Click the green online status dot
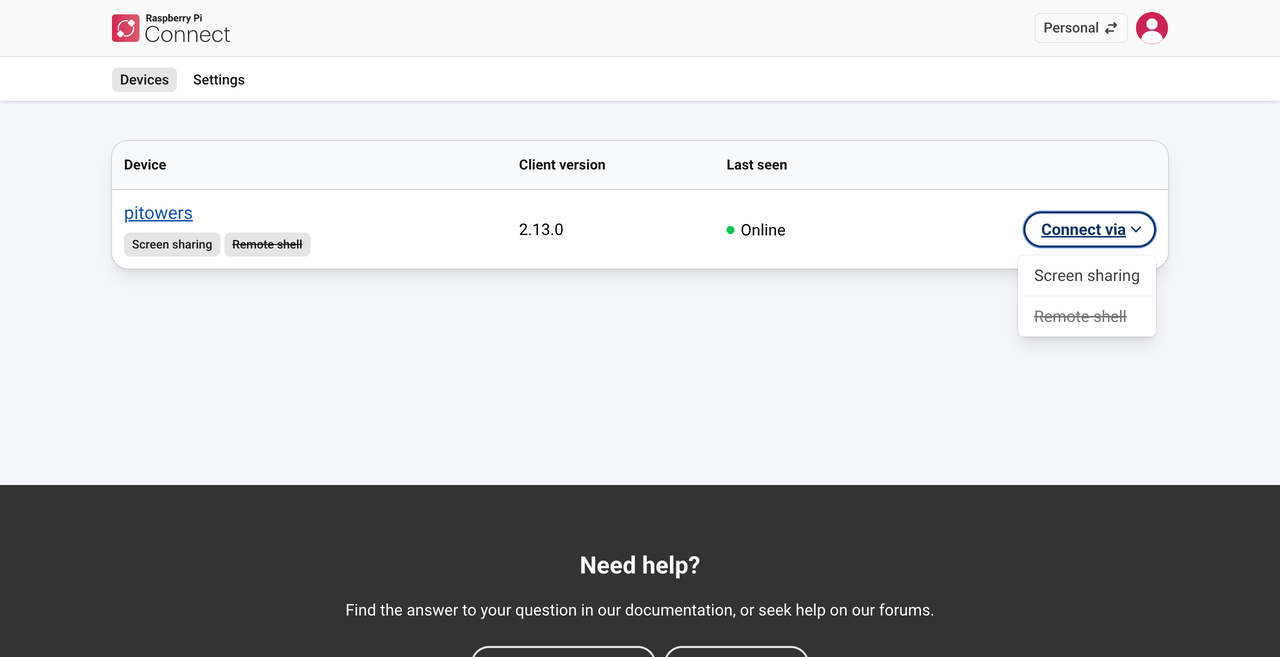 (731, 230)
